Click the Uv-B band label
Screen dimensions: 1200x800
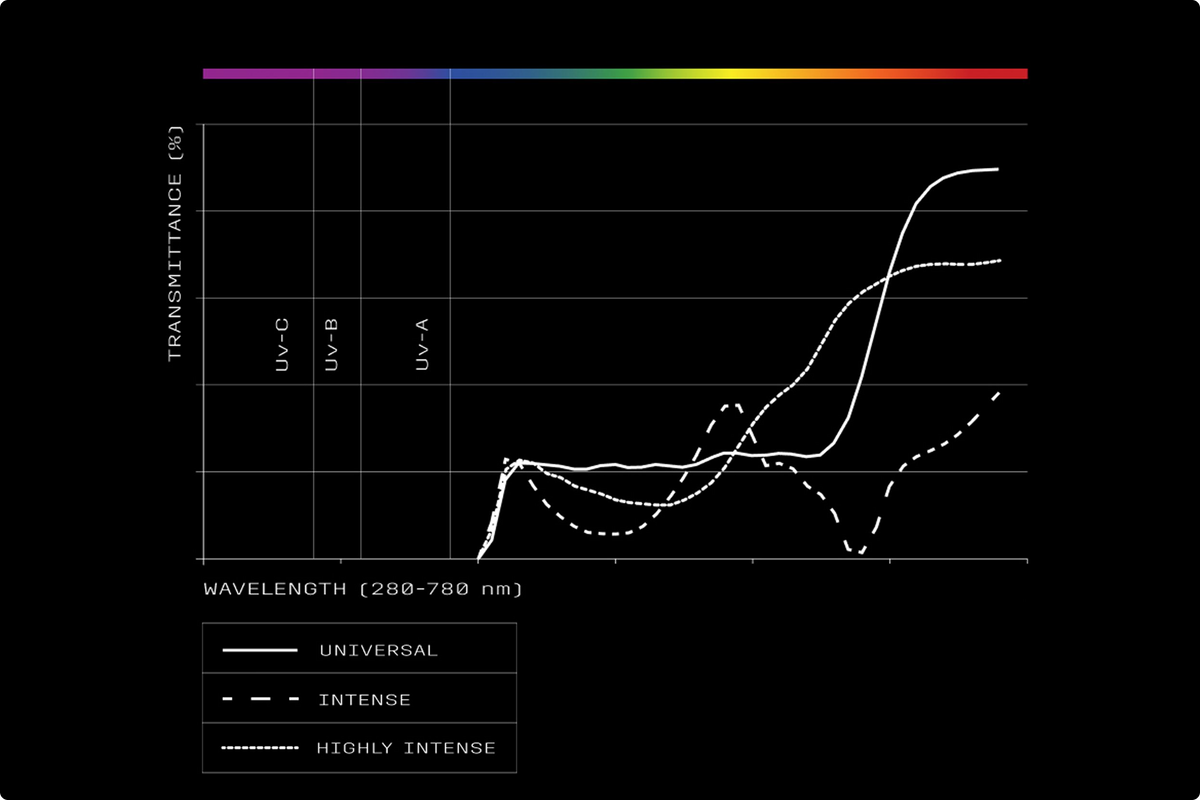pyautogui.click(x=332, y=345)
